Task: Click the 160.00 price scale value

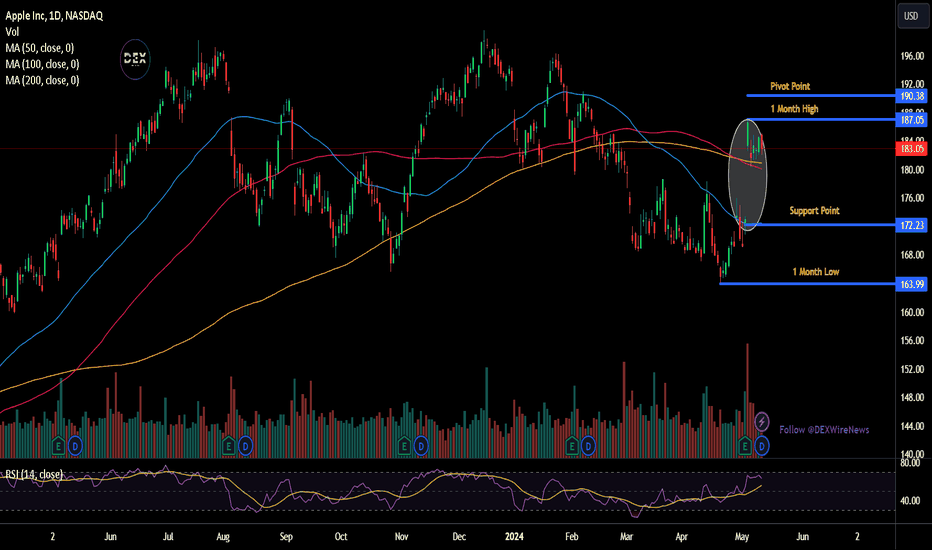Action: (912, 312)
